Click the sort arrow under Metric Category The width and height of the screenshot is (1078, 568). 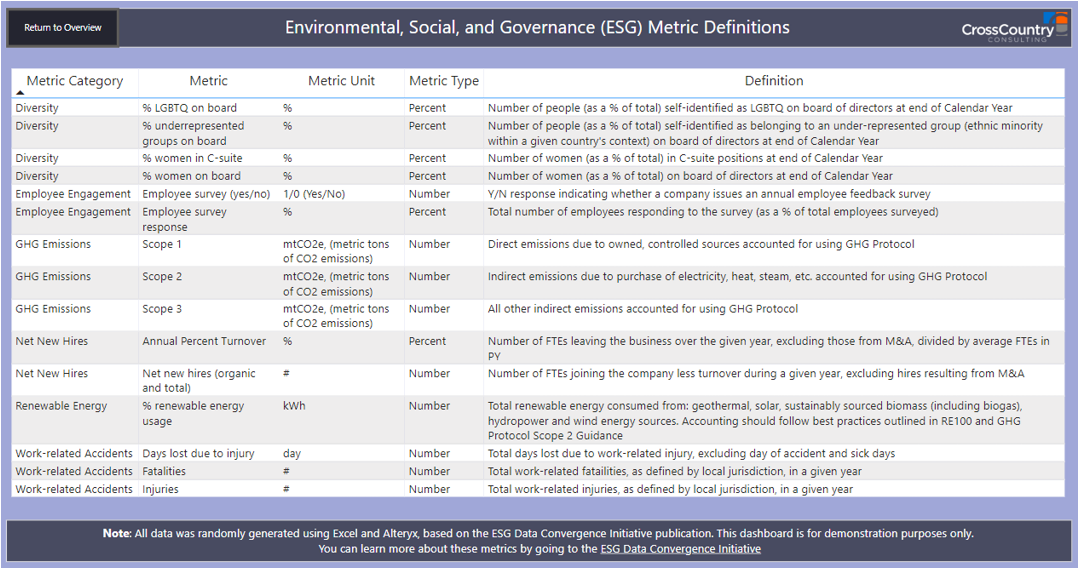click(x=21, y=92)
